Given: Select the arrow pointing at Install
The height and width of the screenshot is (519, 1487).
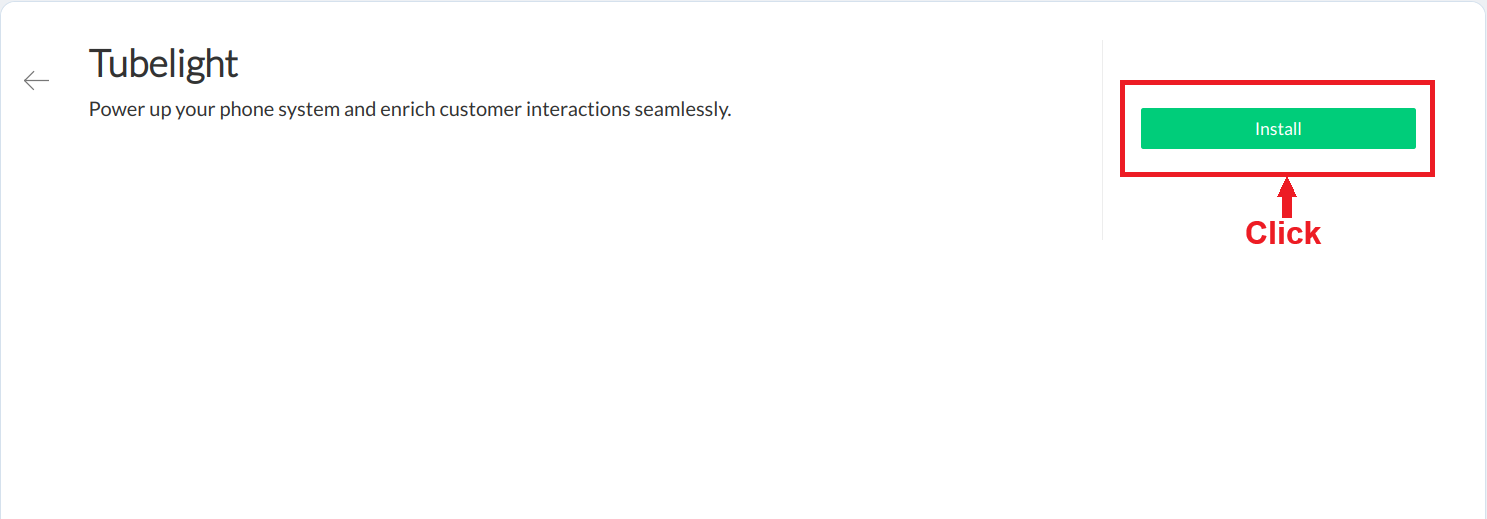Looking at the screenshot, I should tap(1287, 197).
